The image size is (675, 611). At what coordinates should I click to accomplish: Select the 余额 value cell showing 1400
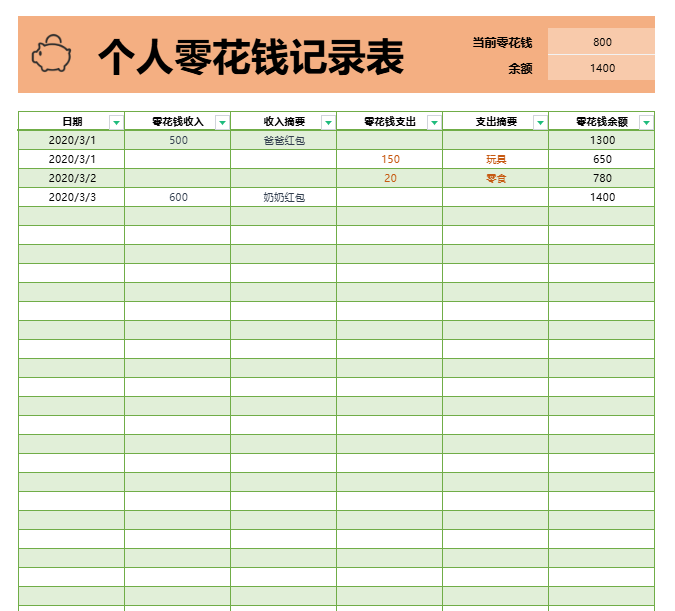(x=601, y=68)
